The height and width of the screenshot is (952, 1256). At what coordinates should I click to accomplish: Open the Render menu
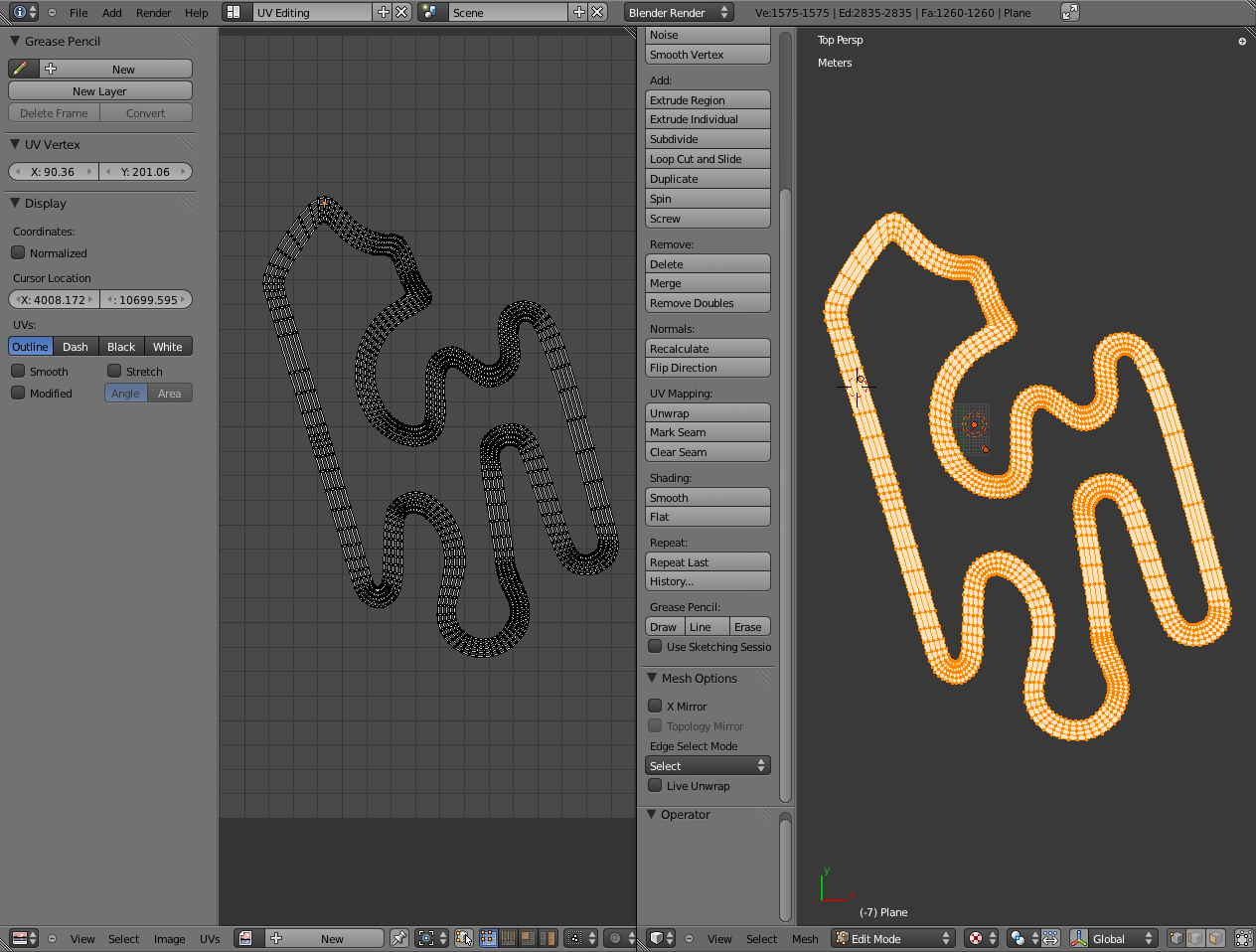click(x=154, y=13)
